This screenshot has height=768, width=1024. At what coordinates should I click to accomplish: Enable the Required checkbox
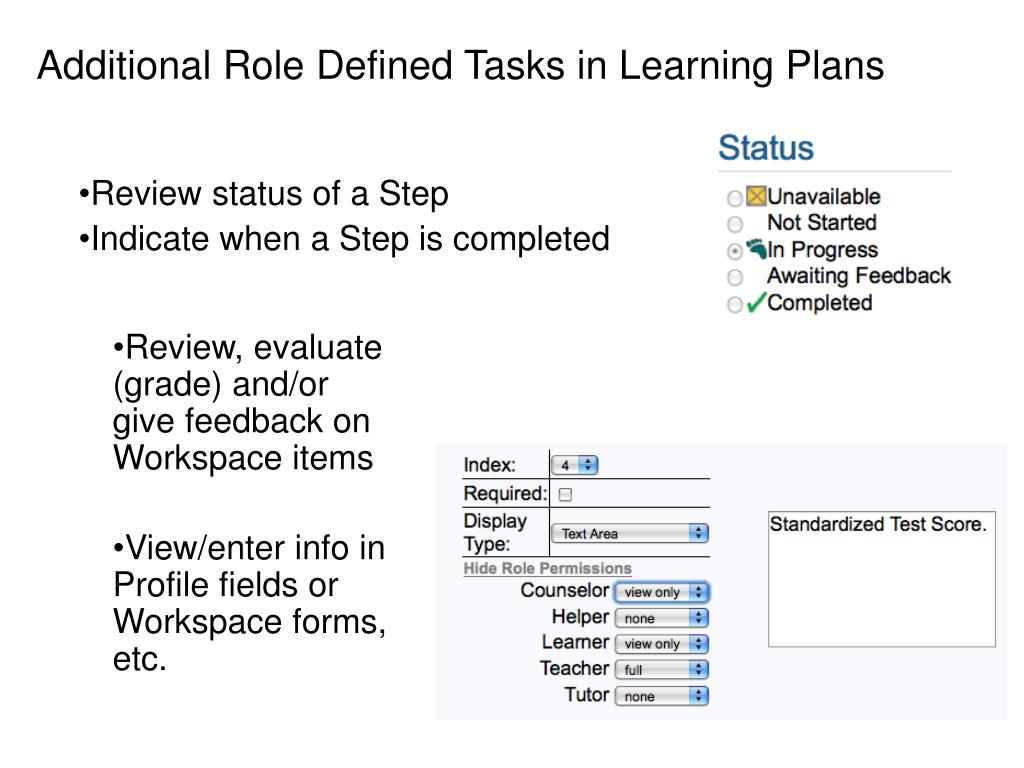pos(564,494)
